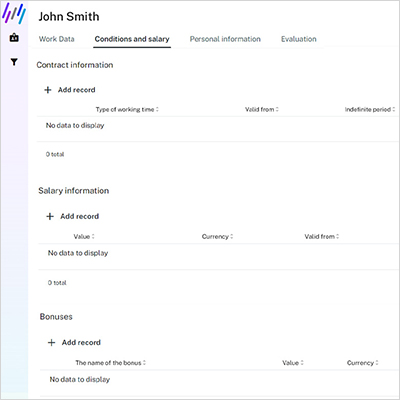Sort bonuses table by Value column
Image resolution: width=400 pixels, height=400 pixels.
click(x=293, y=363)
